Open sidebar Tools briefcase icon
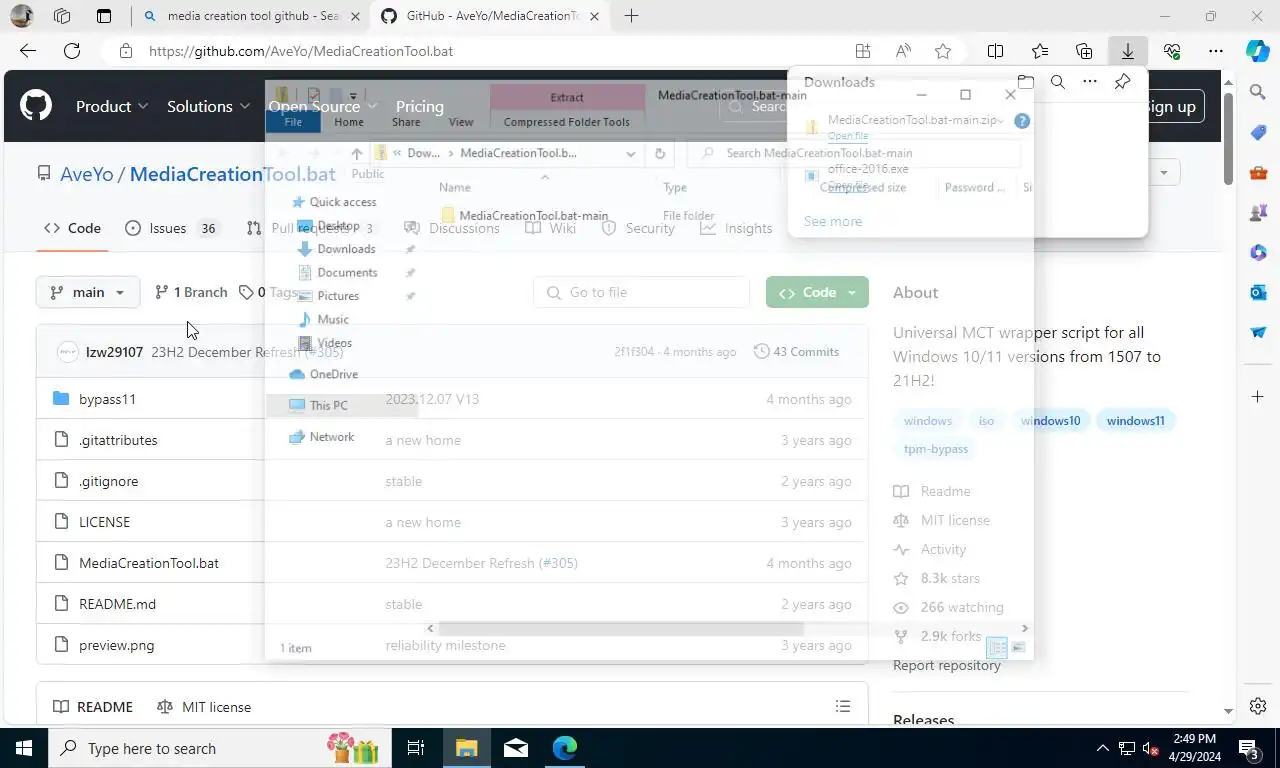The height and width of the screenshot is (768, 1280). 1258,172
